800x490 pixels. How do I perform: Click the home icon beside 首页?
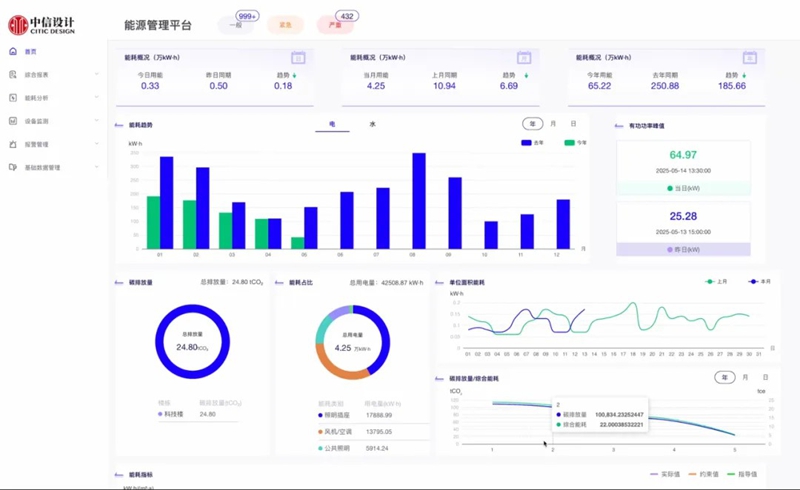click(x=13, y=51)
